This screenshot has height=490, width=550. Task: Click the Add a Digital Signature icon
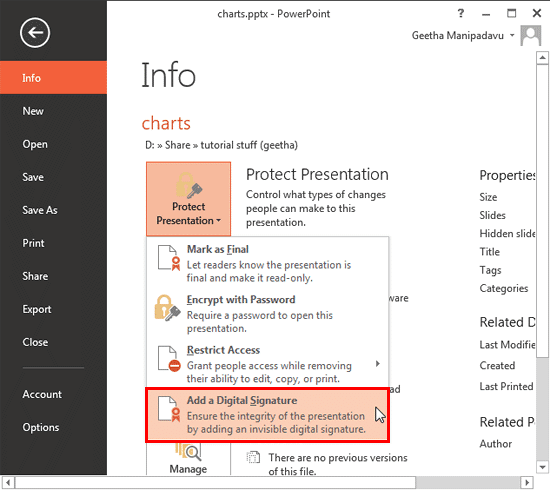pos(169,409)
